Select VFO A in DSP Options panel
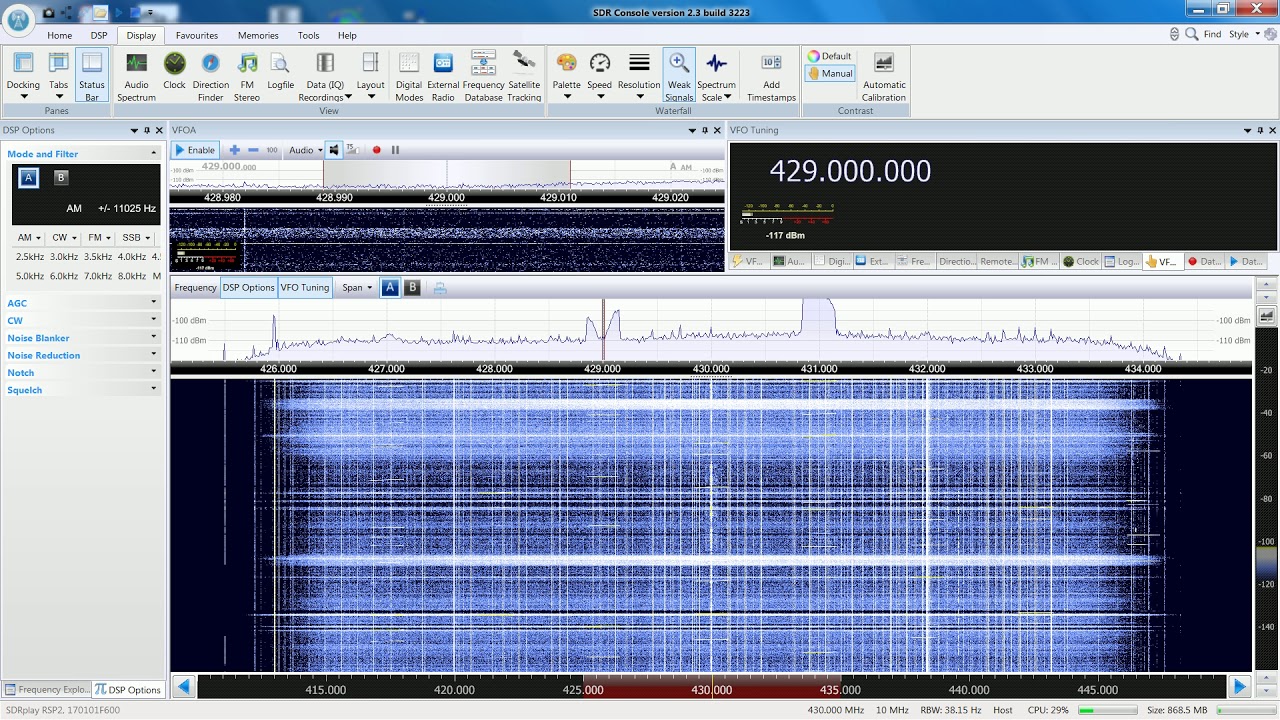The width and height of the screenshot is (1280, 720). (29, 178)
